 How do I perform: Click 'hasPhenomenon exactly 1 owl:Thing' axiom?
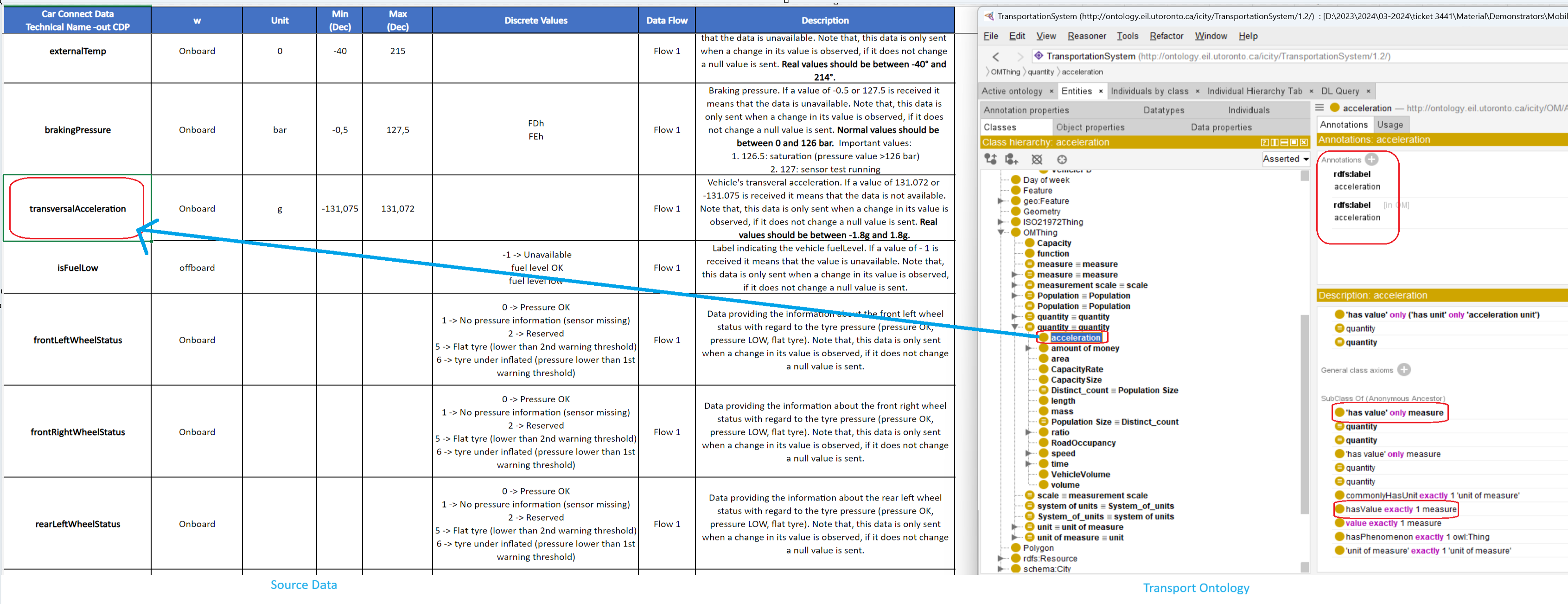tap(1417, 536)
